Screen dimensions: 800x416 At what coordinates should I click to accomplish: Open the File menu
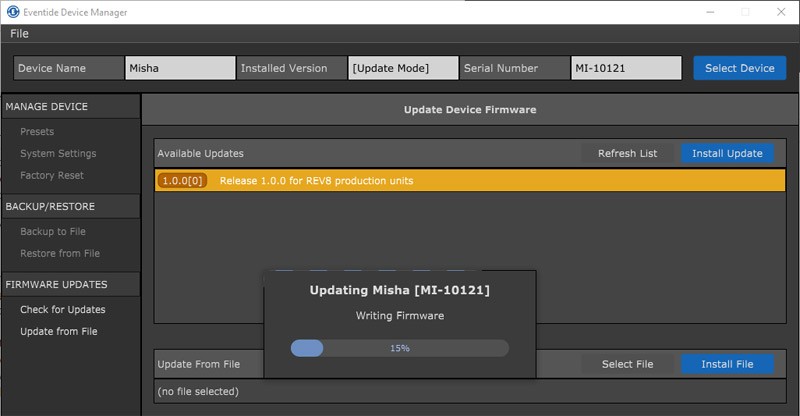[19, 34]
